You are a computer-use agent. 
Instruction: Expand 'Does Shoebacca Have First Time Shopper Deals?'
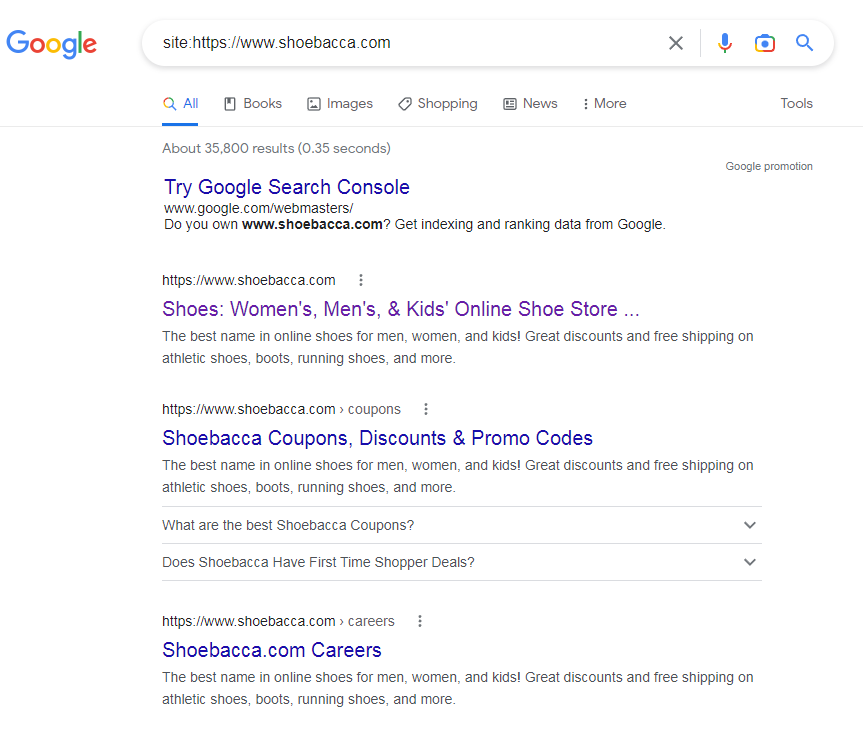point(750,562)
